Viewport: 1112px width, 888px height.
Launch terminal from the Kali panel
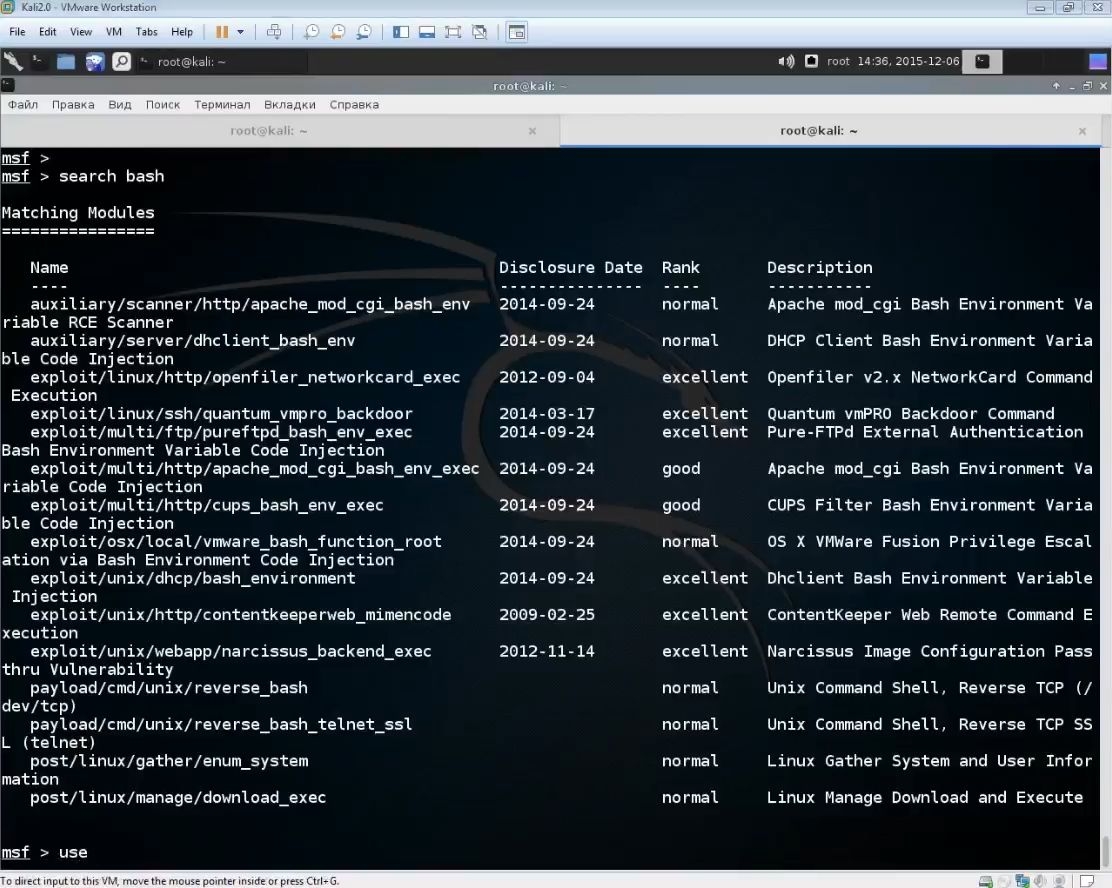[x=38, y=62]
